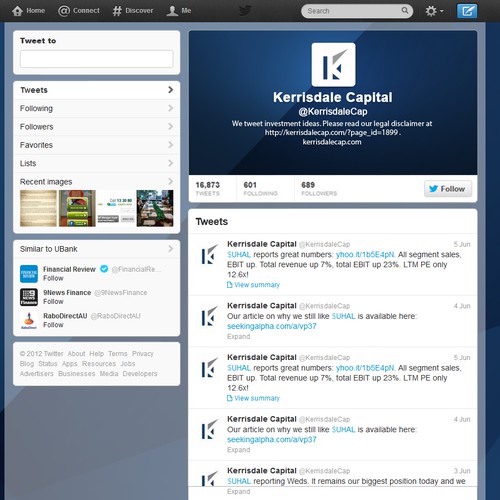Click avatar of first 5 Jun tweet
Viewport: 500px width, 500px height.
(209, 255)
